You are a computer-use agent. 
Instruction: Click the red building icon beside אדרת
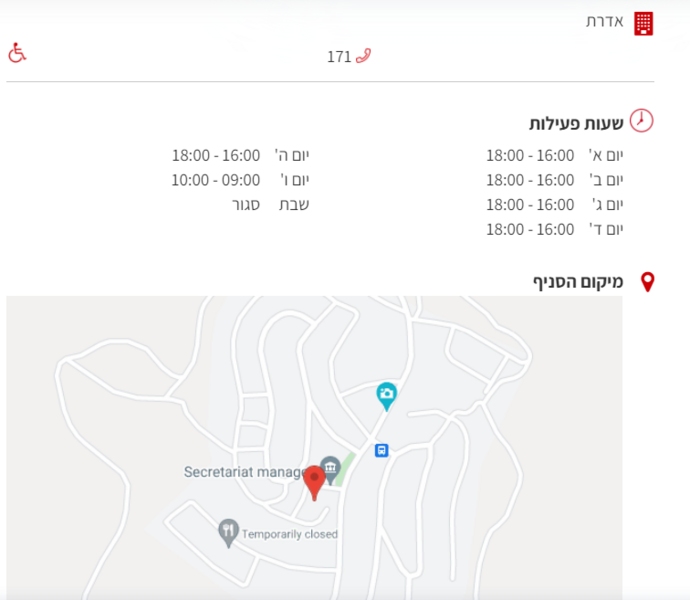(x=643, y=23)
